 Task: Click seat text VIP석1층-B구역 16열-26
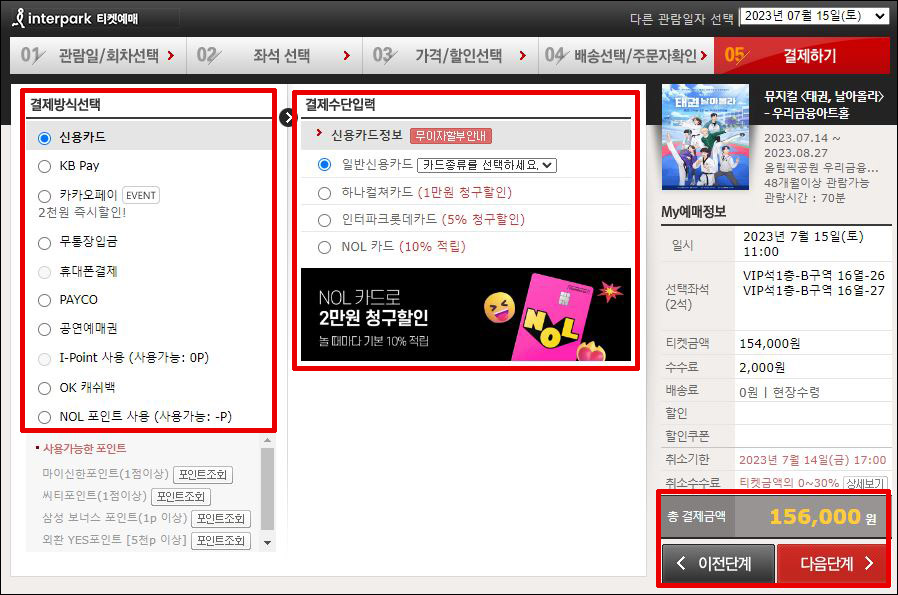coord(814,275)
